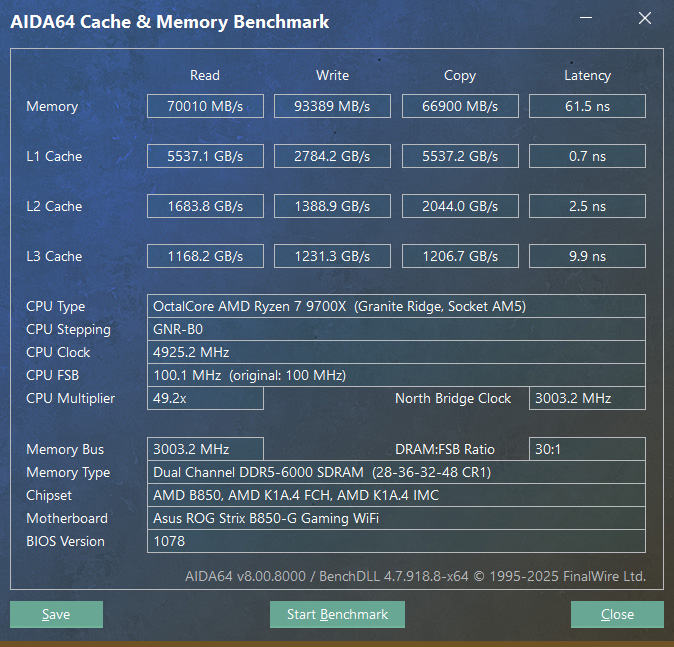Click the BIOS Version 1078 field

click(396, 541)
